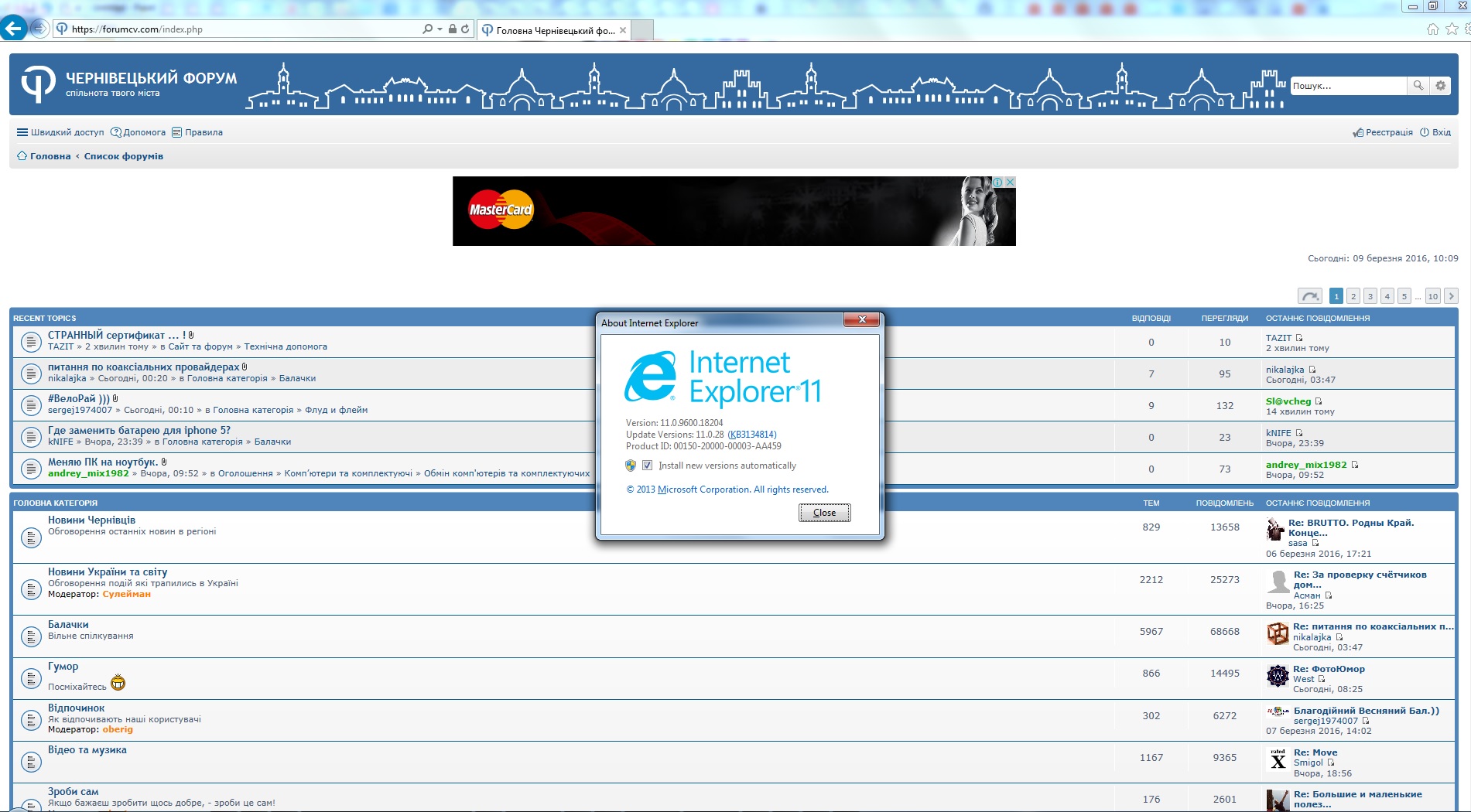This screenshot has width=1471, height=812.
Task: Open the Правила link
Action: click(x=197, y=132)
